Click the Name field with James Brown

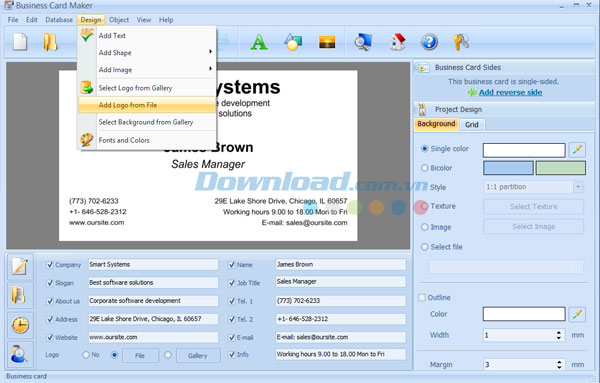click(341, 264)
